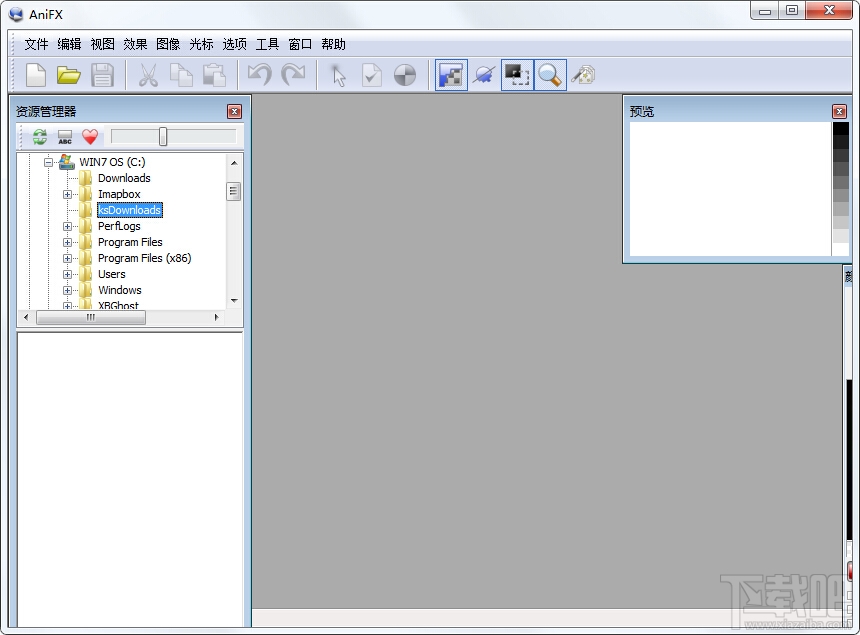Viewport: 860px width, 635px height.
Task: Copy with the two-pages toolbar icon
Action: (182, 75)
